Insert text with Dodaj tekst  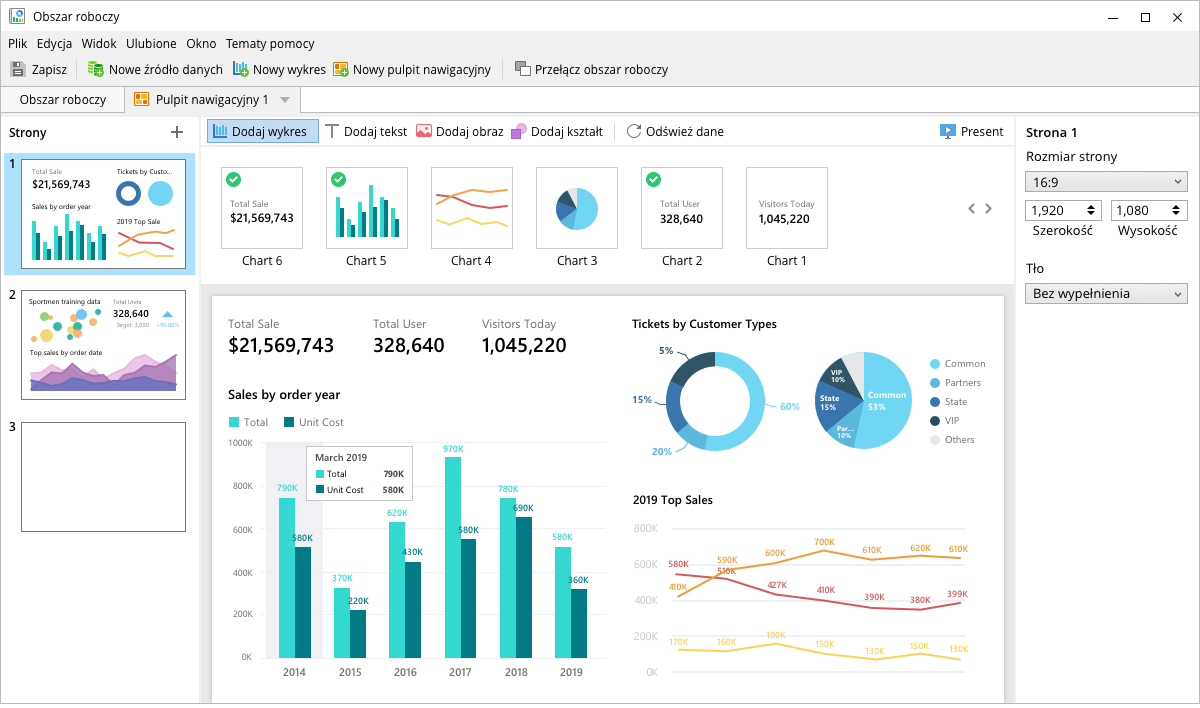pos(366,131)
